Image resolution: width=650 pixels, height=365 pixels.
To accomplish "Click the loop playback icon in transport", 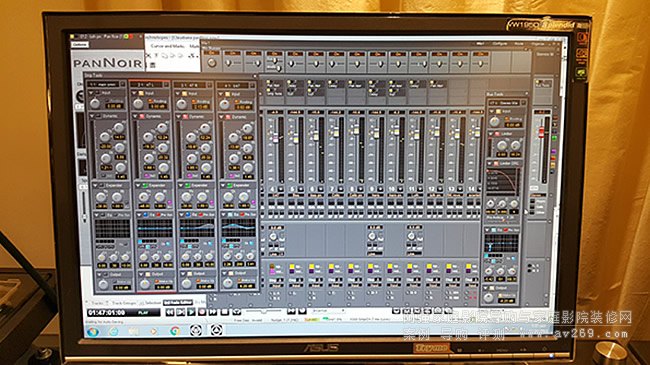I will click(236, 311).
